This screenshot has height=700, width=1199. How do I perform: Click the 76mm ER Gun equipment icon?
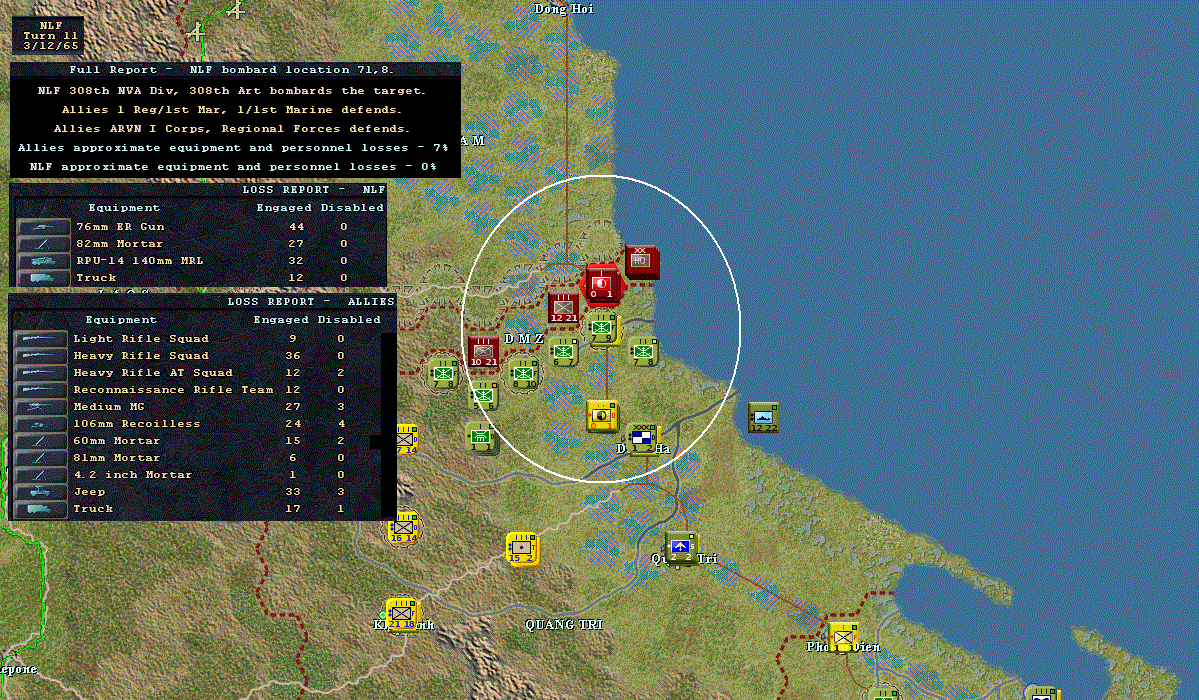43,227
